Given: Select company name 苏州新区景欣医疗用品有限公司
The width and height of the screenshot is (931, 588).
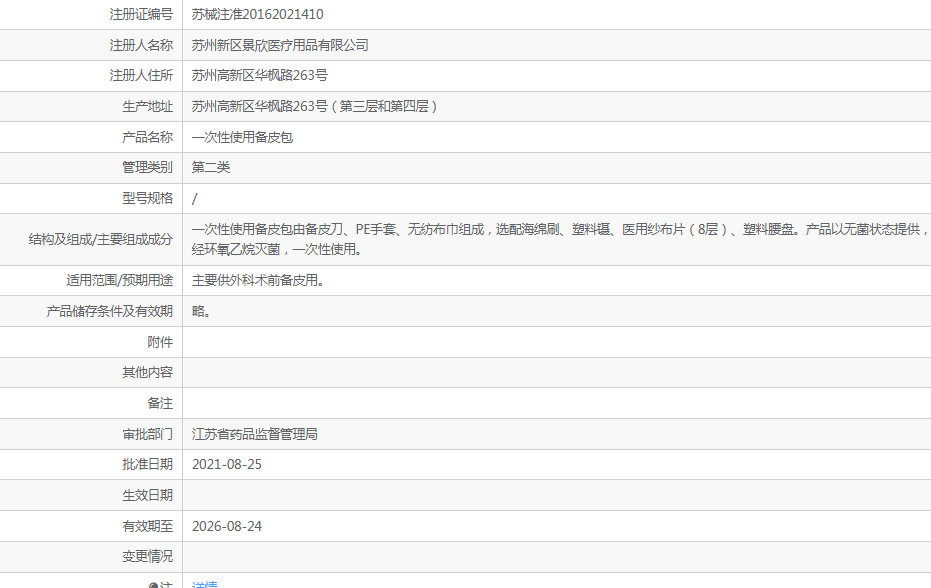Looking at the screenshot, I should [x=280, y=45].
